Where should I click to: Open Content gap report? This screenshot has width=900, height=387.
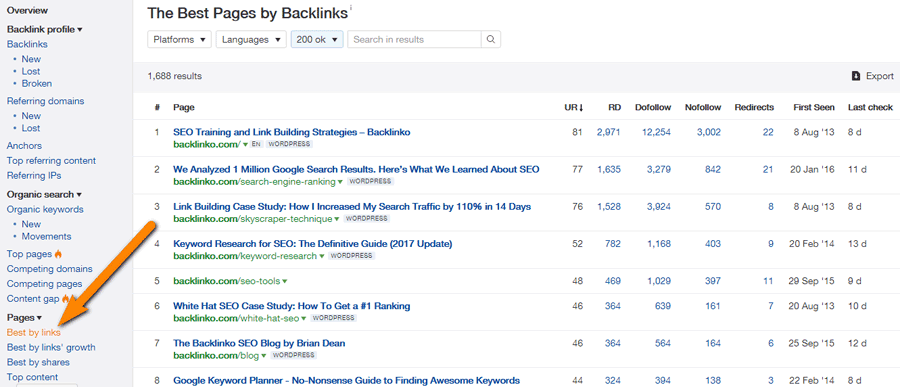pos(33,299)
